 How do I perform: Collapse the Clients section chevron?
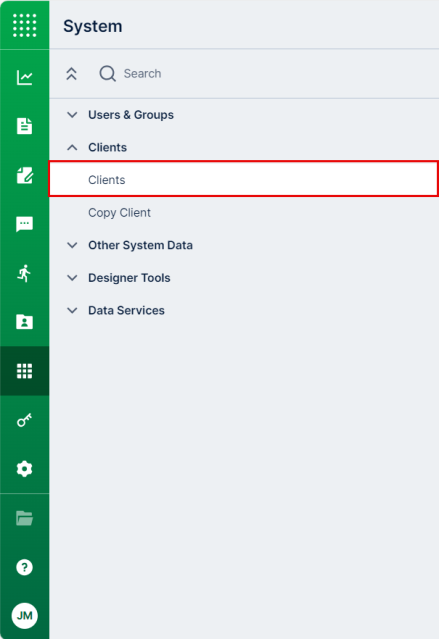[x=72, y=148]
